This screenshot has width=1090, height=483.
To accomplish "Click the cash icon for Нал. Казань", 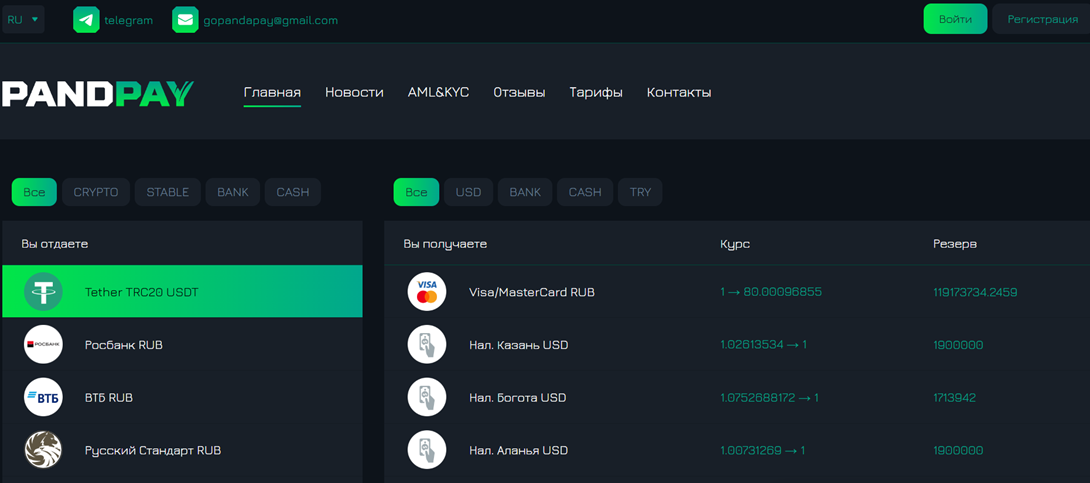I will [x=427, y=345].
